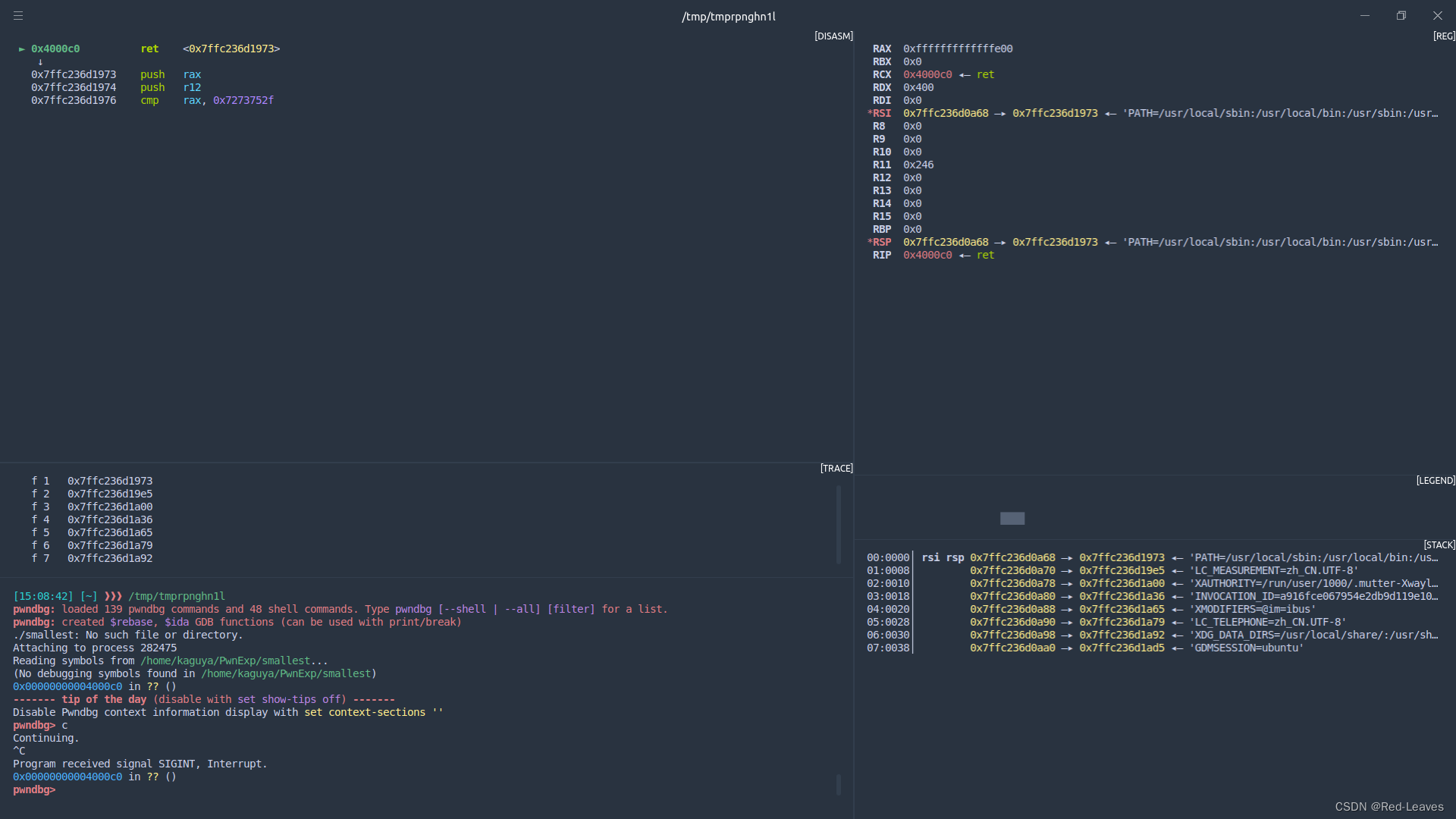This screenshot has width=1456, height=819.
Task: Click the RAX value 0xfffffffffffffe00
Action: (958, 49)
